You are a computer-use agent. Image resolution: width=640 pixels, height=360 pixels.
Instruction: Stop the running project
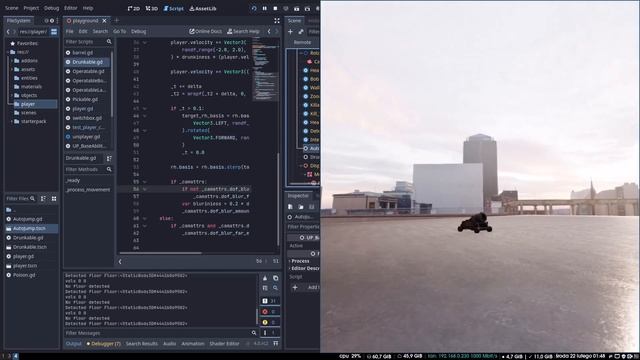tap(275, 8)
